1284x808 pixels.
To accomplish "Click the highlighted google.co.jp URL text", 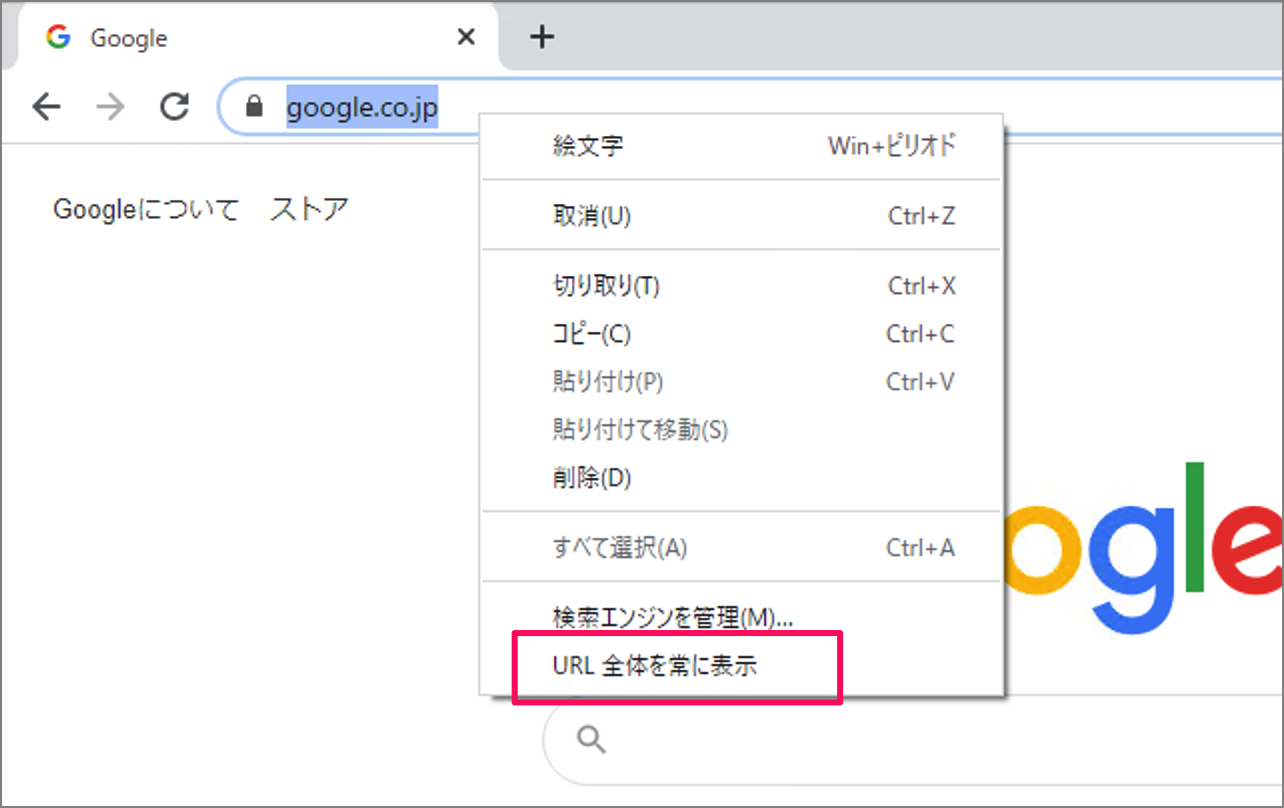I will coord(362,106).
